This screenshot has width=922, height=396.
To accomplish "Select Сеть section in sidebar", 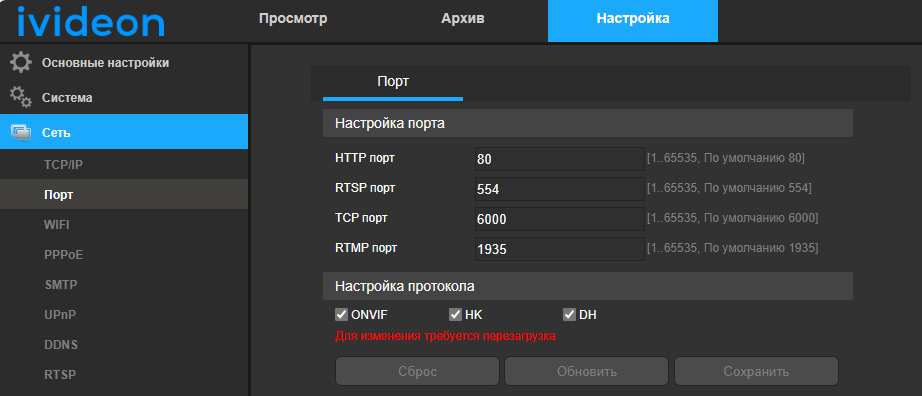I will click(x=123, y=132).
